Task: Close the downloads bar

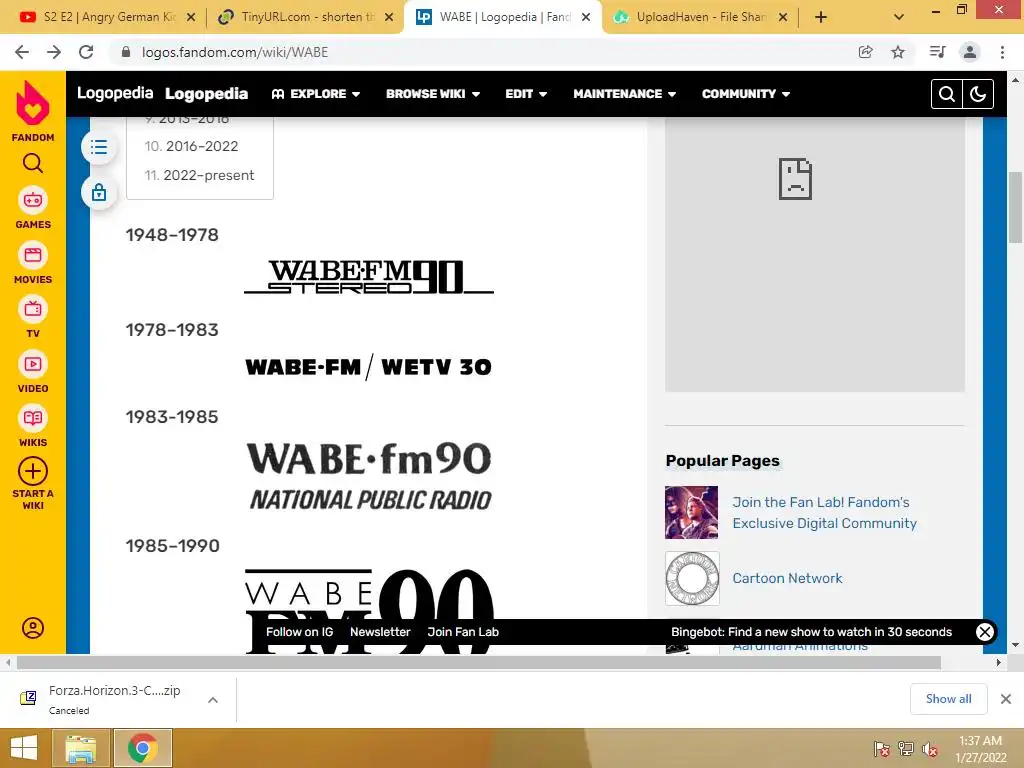Action: [x=1006, y=699]
